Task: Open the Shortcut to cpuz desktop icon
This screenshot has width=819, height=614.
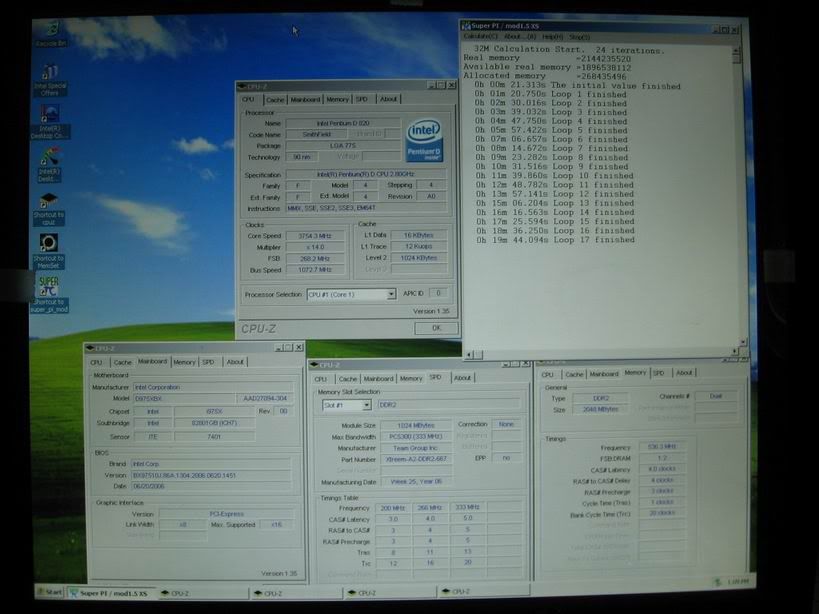Action: pos(48,203)
